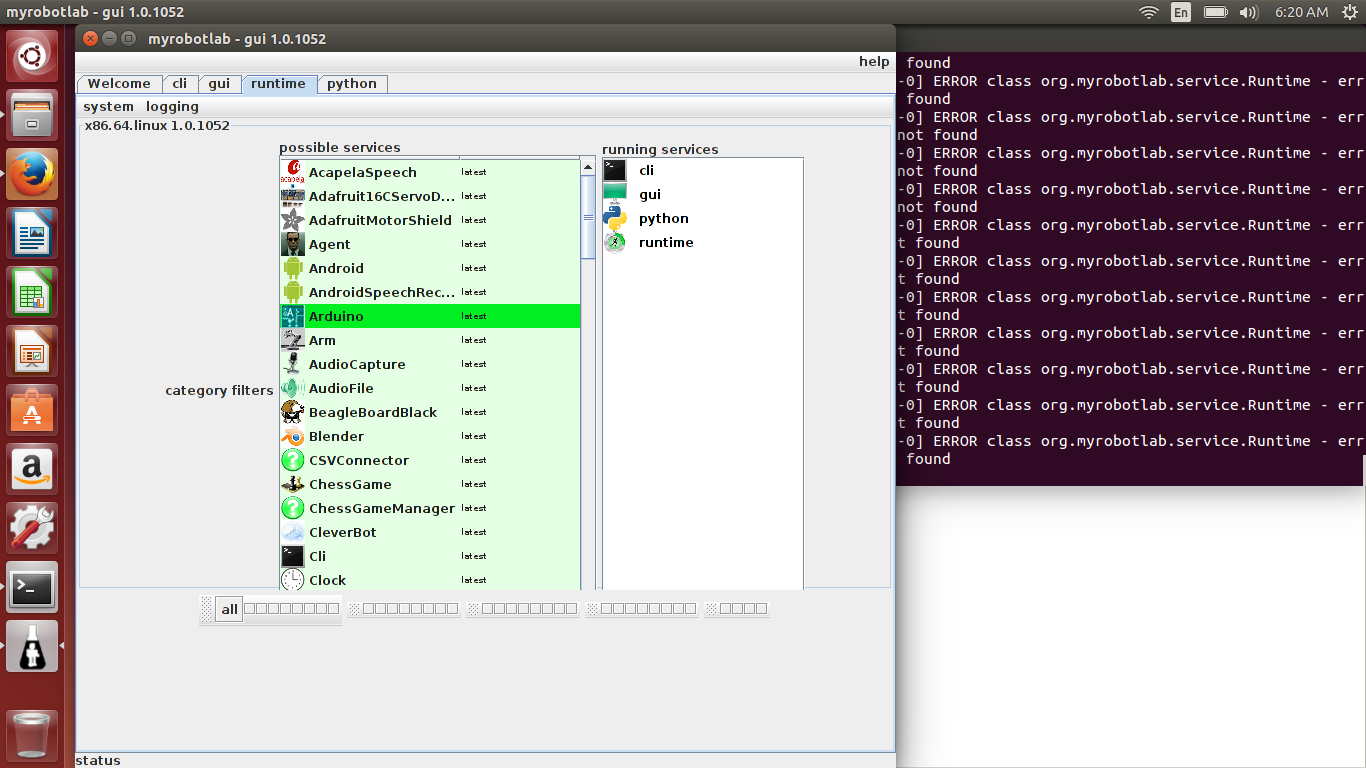Viewport: 1366px width, 768px height.
Task: Select the AcapelaSpeech service icon
Action: coord(292,172)
